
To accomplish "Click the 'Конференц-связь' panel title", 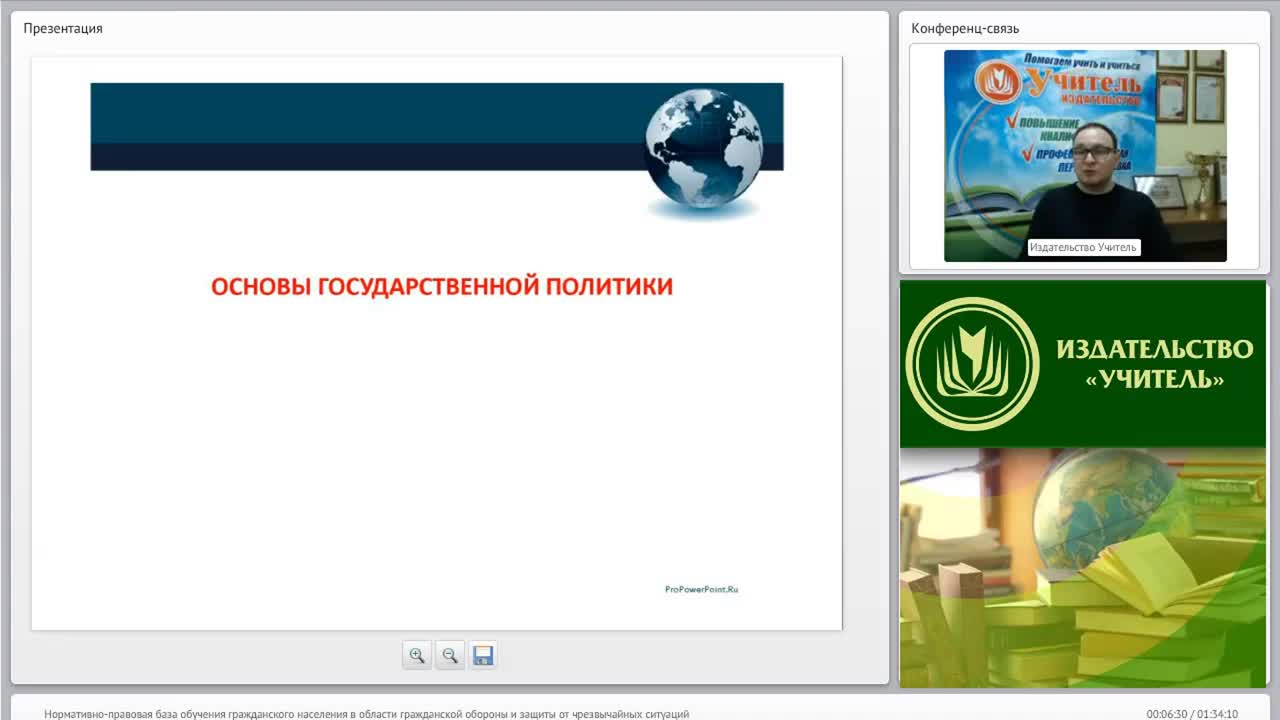I will (x=965, y=28).
